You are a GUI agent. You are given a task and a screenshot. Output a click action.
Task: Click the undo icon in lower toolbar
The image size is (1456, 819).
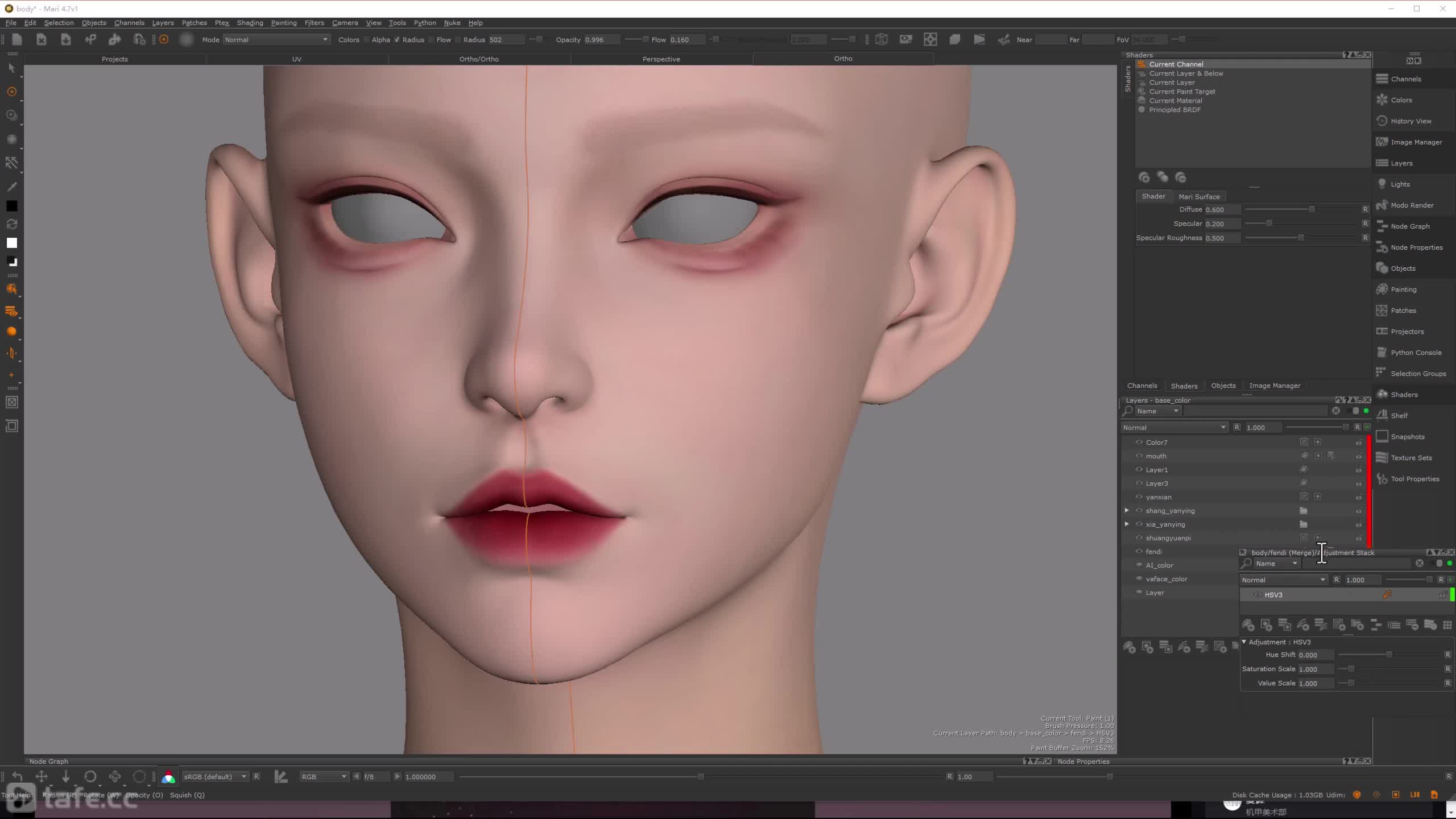pyautogui.click(x=16, y=776)
